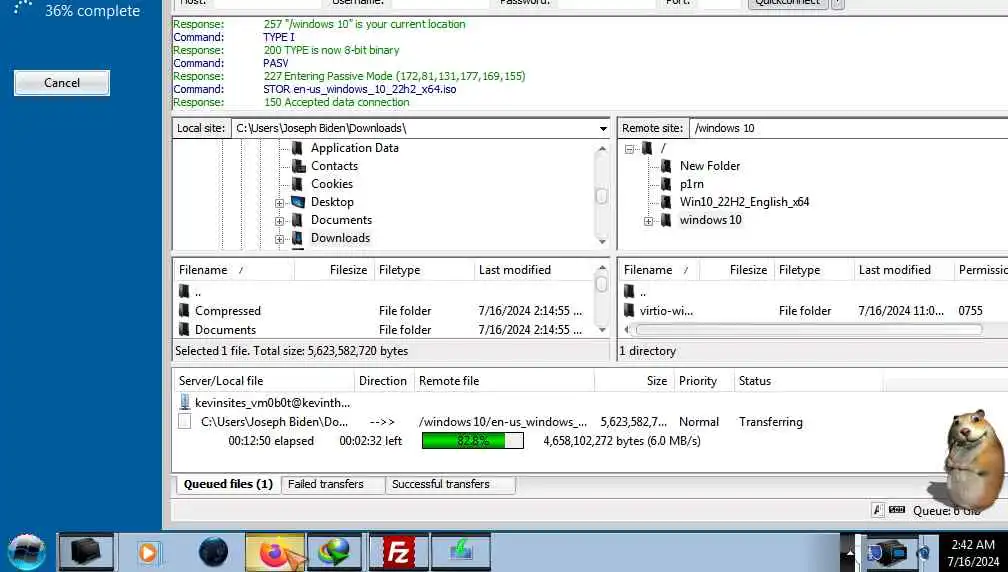Click the Direction queue column header
The height and width of the screenshot is (572, 1008).
point(383,381)
